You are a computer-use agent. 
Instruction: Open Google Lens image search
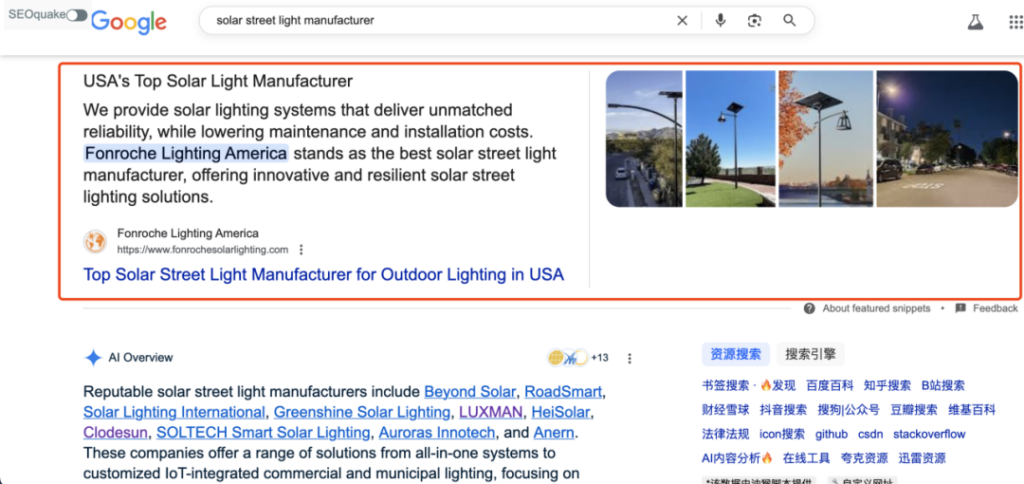click(x=755, y=20)
